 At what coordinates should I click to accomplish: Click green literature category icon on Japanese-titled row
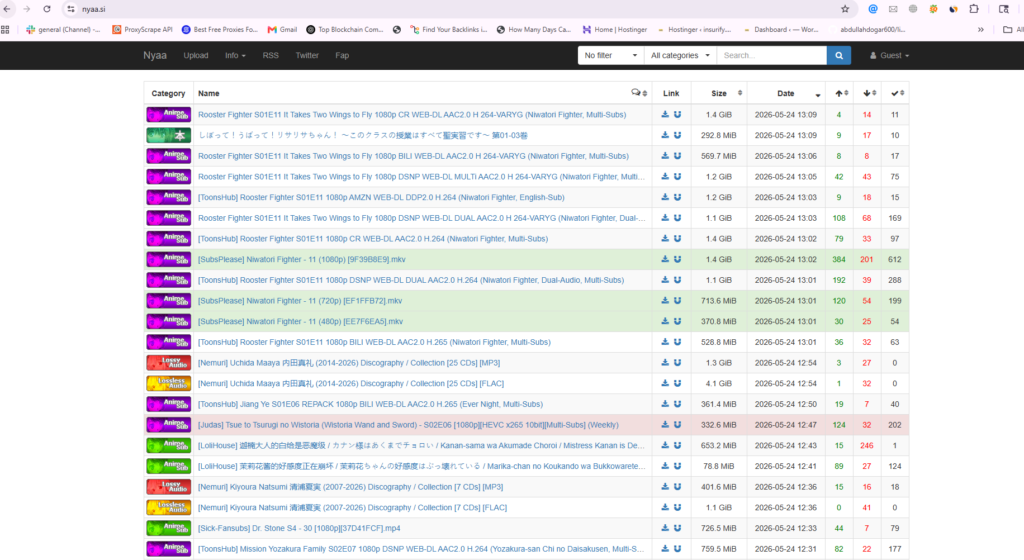(168, 135)
